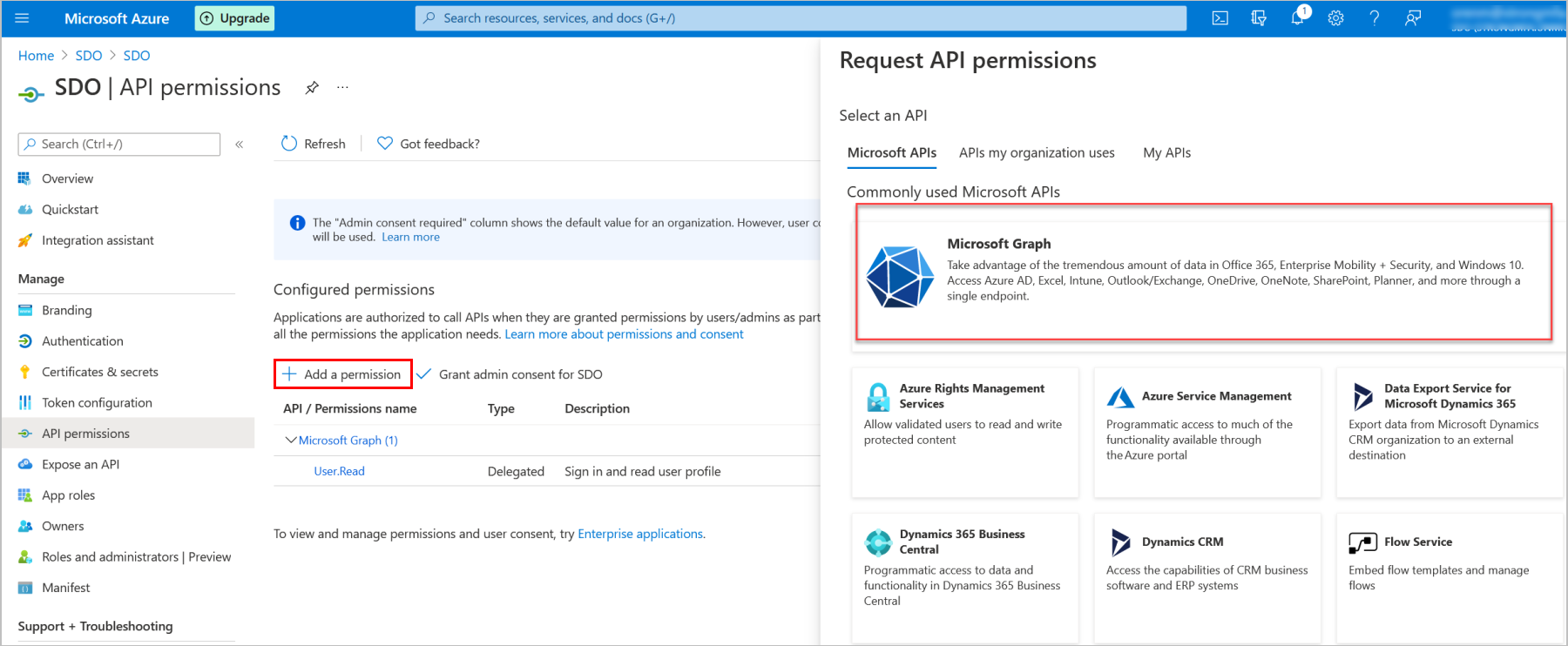1568x646 pixels.
Task: Click the Azure Service Management logo icon
Action: (1120, 397)
